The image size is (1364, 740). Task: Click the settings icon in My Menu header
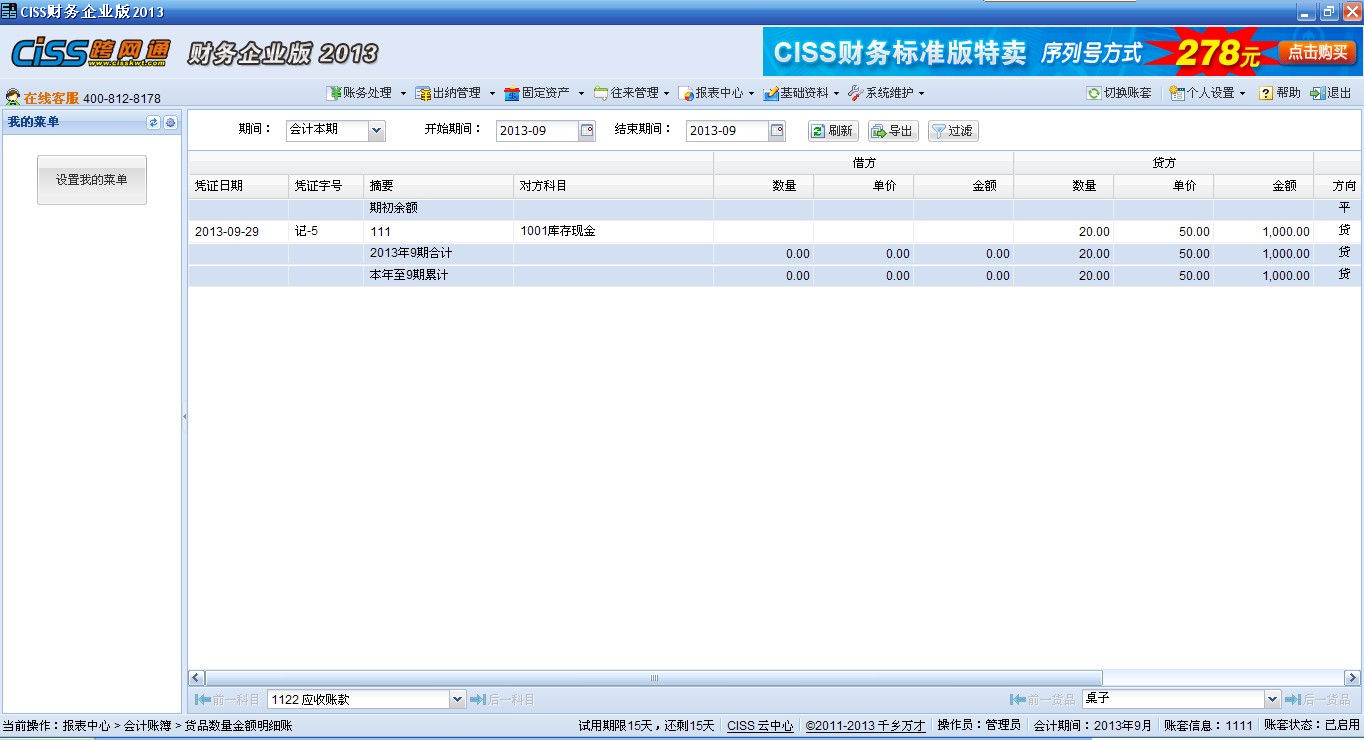pos(170,122)
